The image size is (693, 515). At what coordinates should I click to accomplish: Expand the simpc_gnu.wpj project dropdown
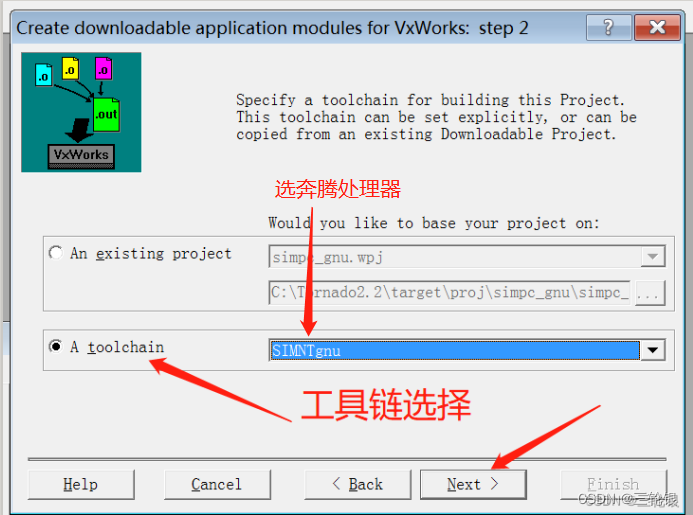pos(653,257)
